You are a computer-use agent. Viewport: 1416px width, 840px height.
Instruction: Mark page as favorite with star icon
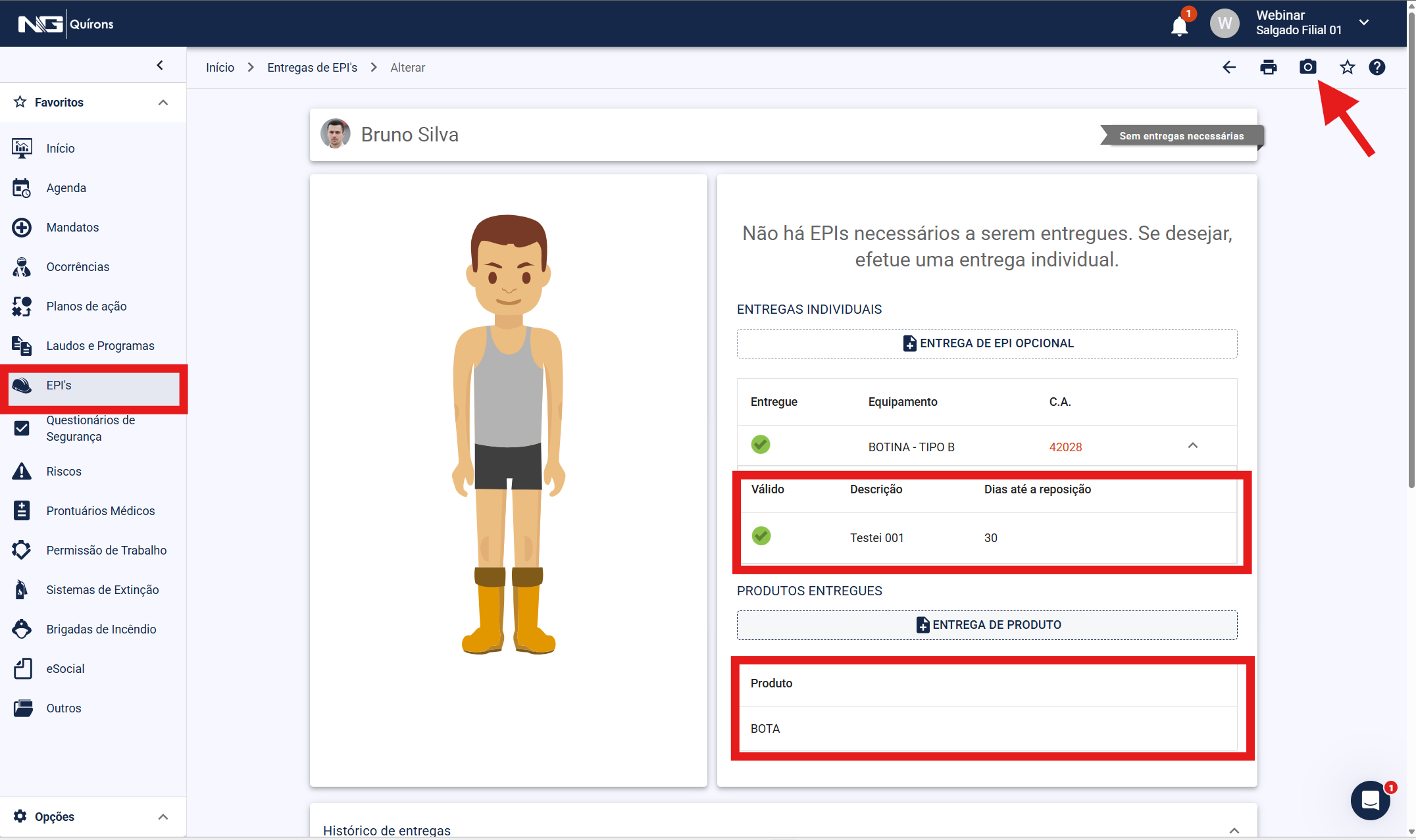click(1347, 67)
